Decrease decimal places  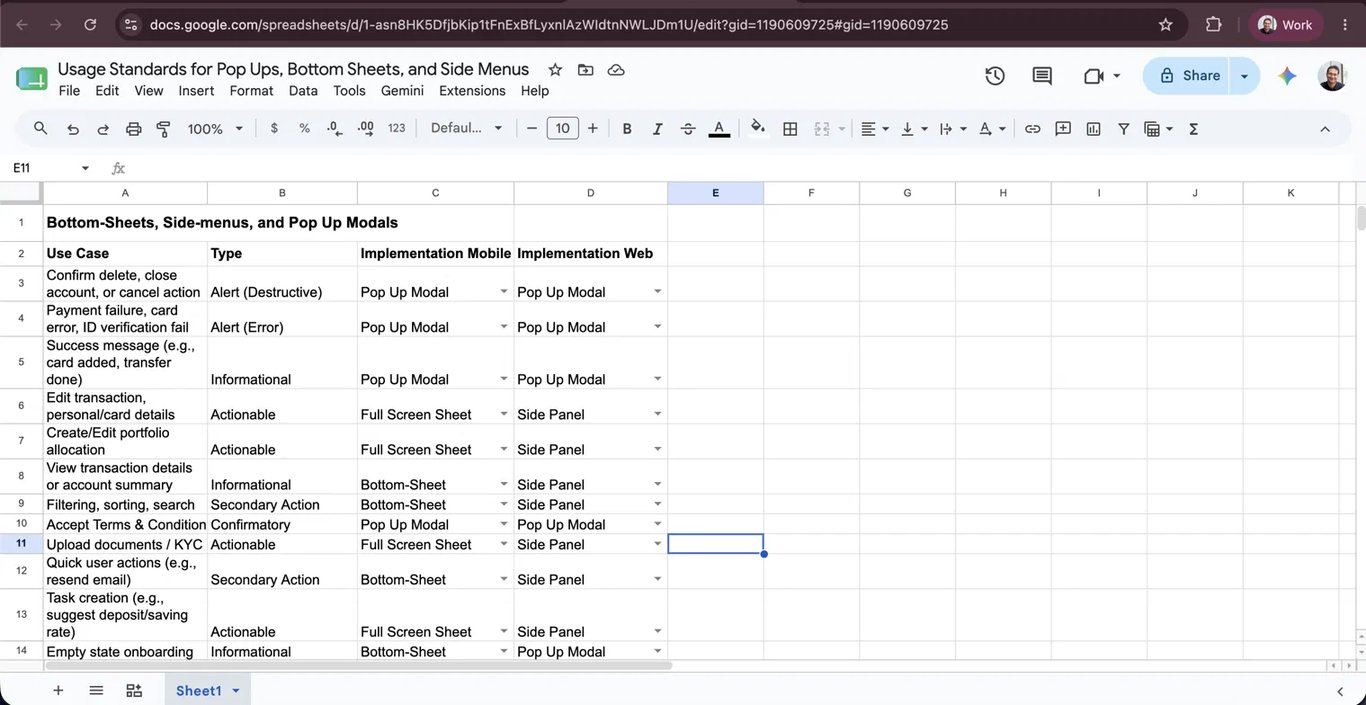[x=335, y=128]
